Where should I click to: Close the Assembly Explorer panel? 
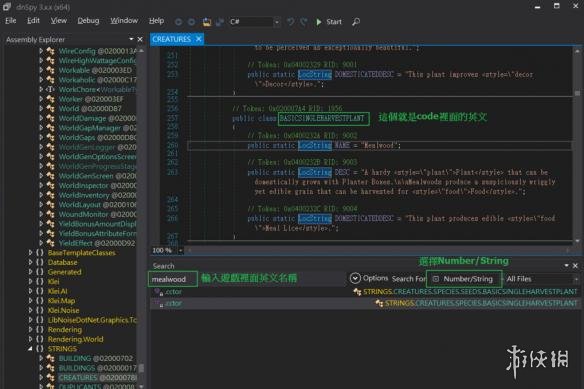tap(140, 39)
